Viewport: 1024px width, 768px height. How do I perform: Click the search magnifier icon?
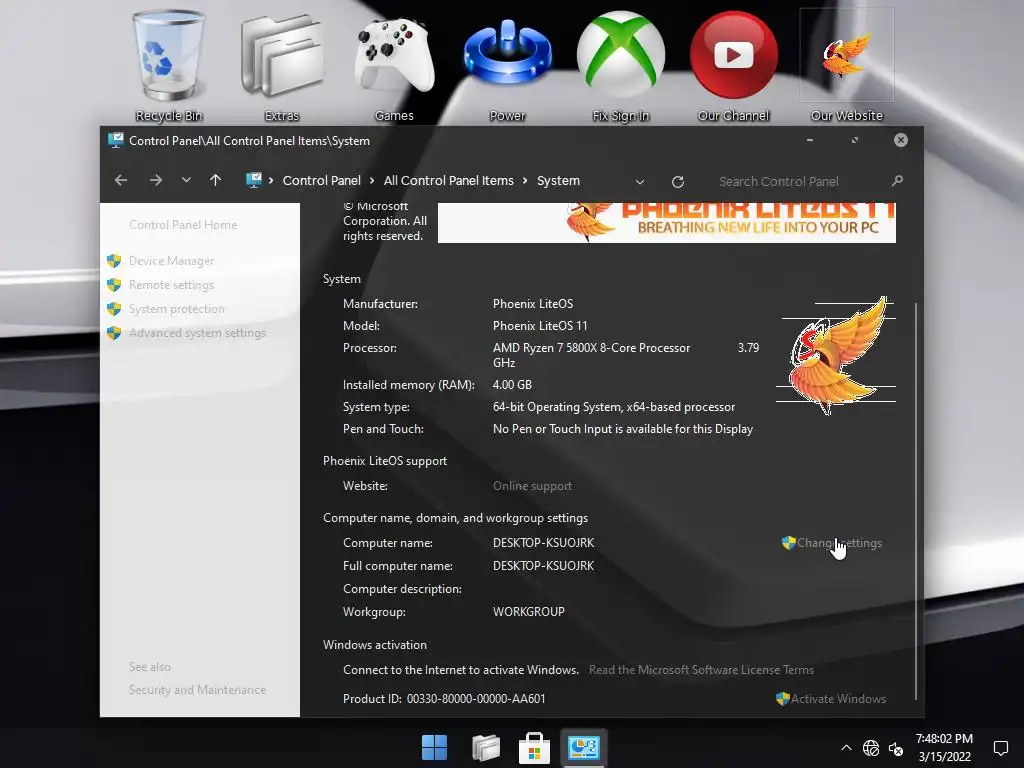pos(897,181)
